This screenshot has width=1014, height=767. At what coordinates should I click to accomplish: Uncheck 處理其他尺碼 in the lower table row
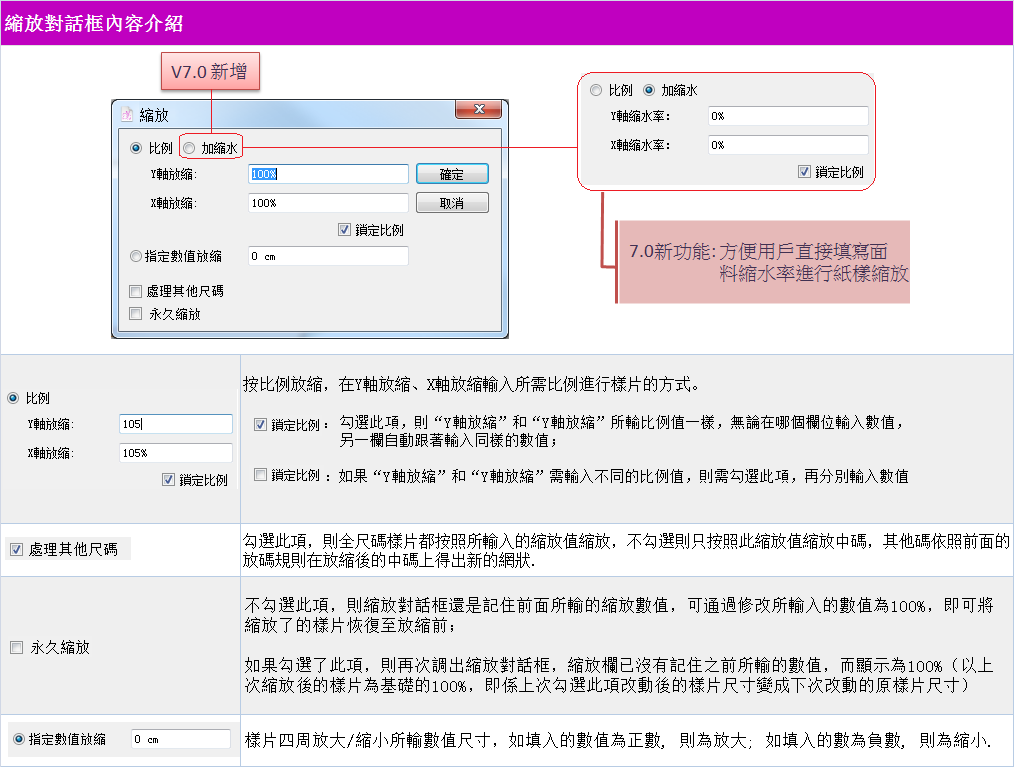16,549
